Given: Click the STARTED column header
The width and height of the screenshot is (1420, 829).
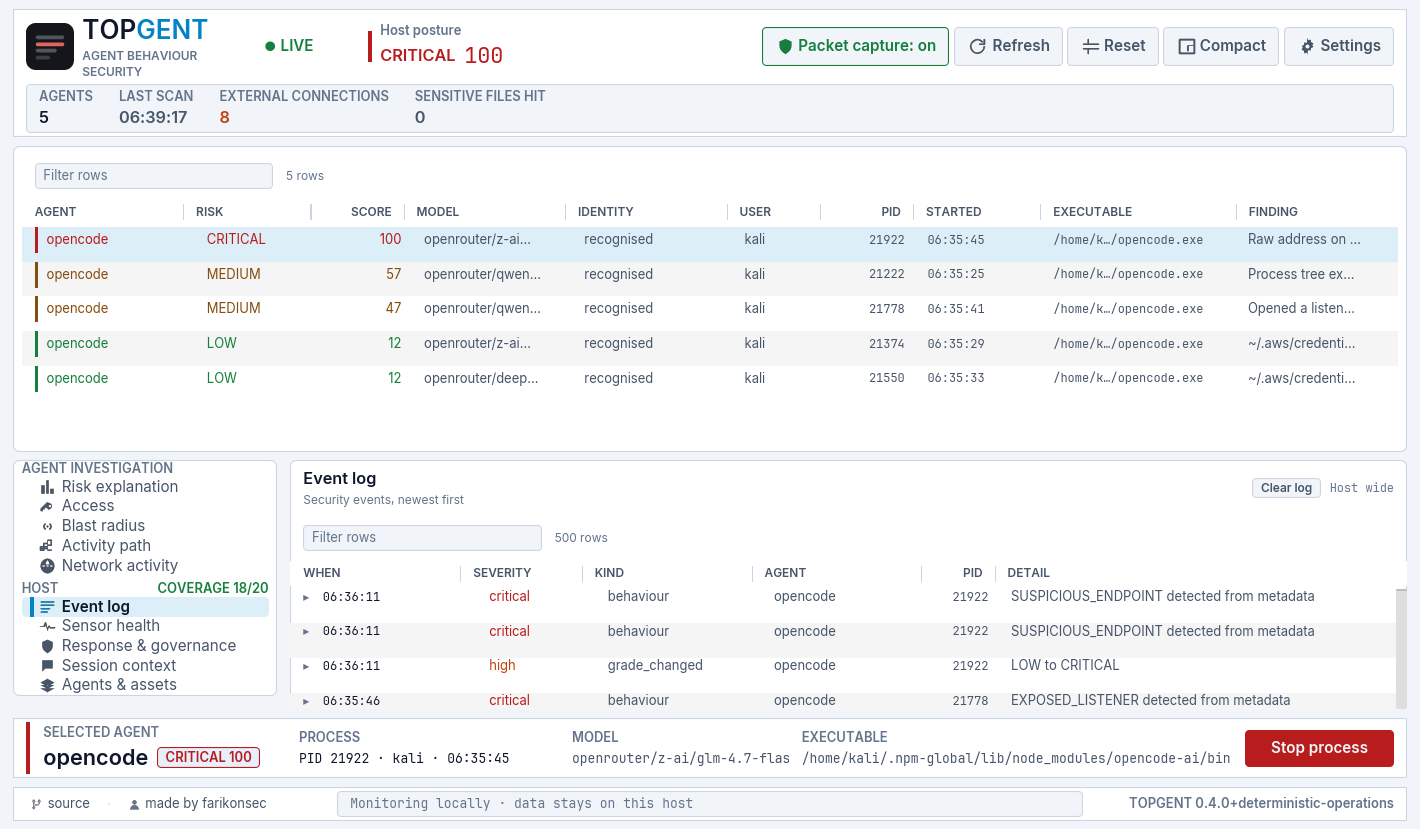Looking at the screenshot, I should 954,212.
